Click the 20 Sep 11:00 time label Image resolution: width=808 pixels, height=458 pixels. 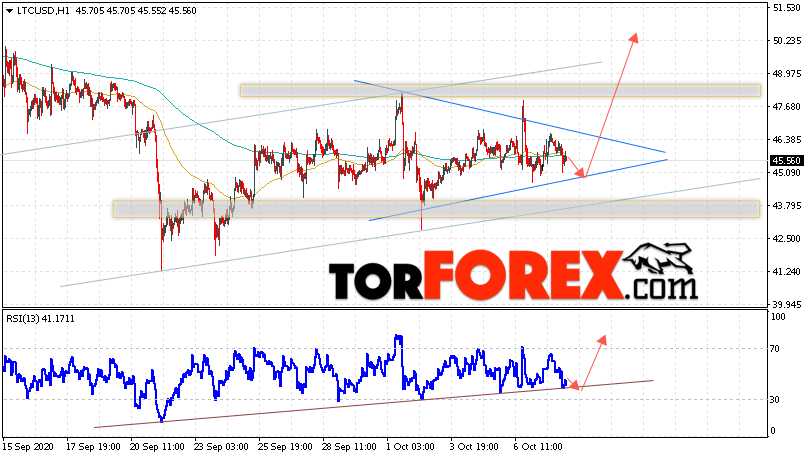[x=157, y=447]
